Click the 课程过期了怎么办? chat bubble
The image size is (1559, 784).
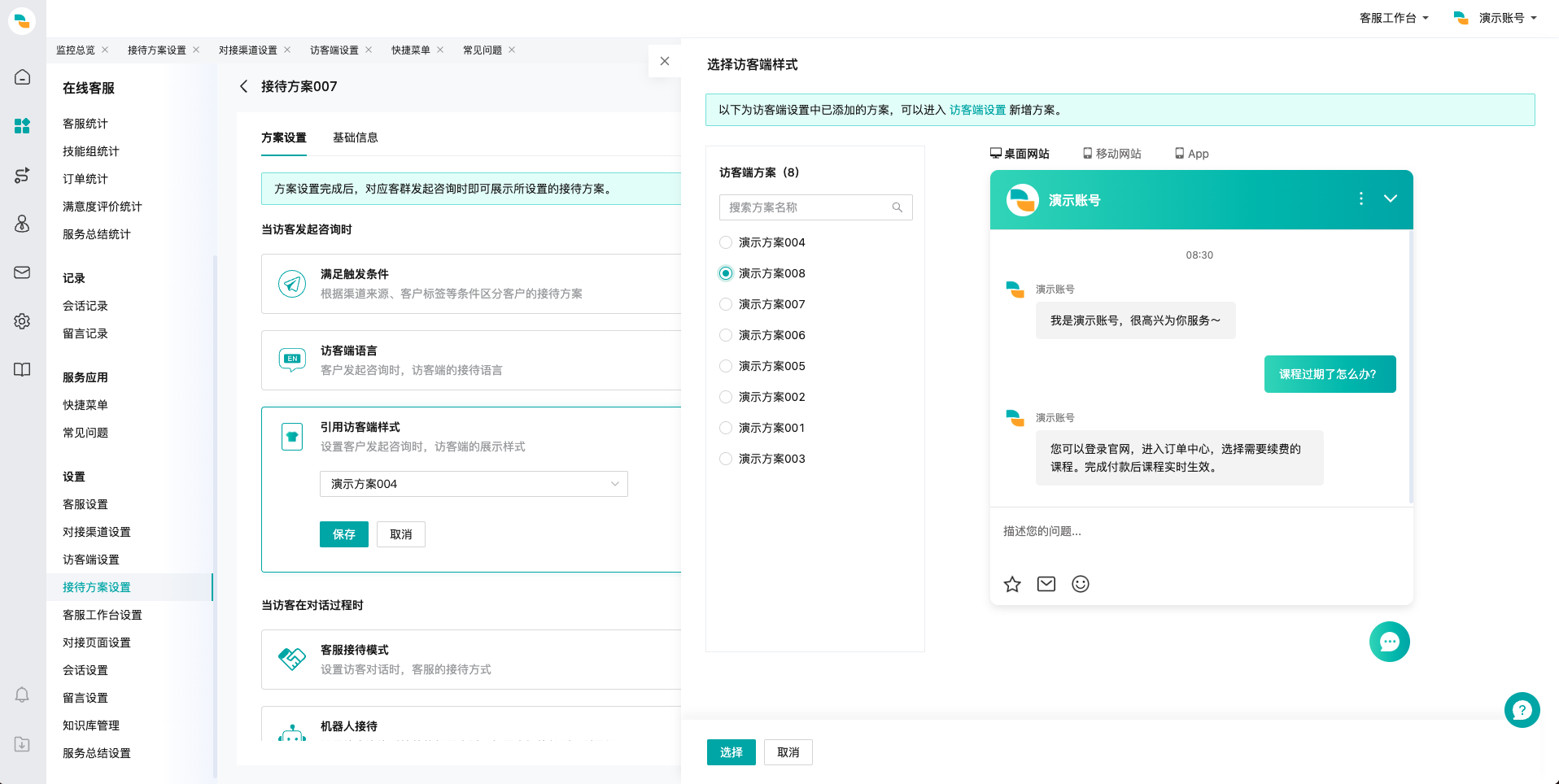pyautogui.click(x=1330, y=374)
